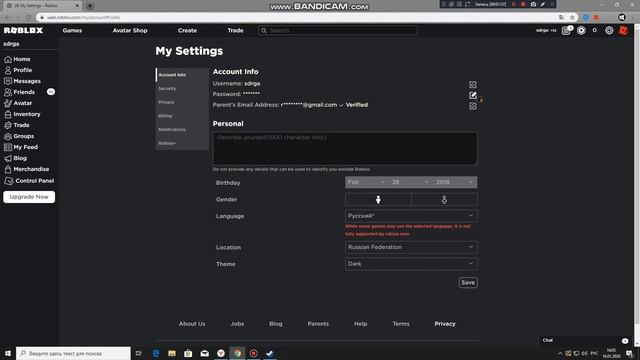Screen dimensions: 640x360
Task: Open the Location dropdown showing Russian Federation
Action: coord(411,247)
